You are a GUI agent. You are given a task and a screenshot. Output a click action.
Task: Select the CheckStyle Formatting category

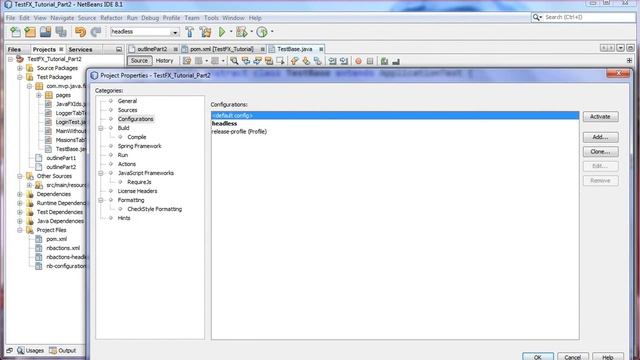154,209
